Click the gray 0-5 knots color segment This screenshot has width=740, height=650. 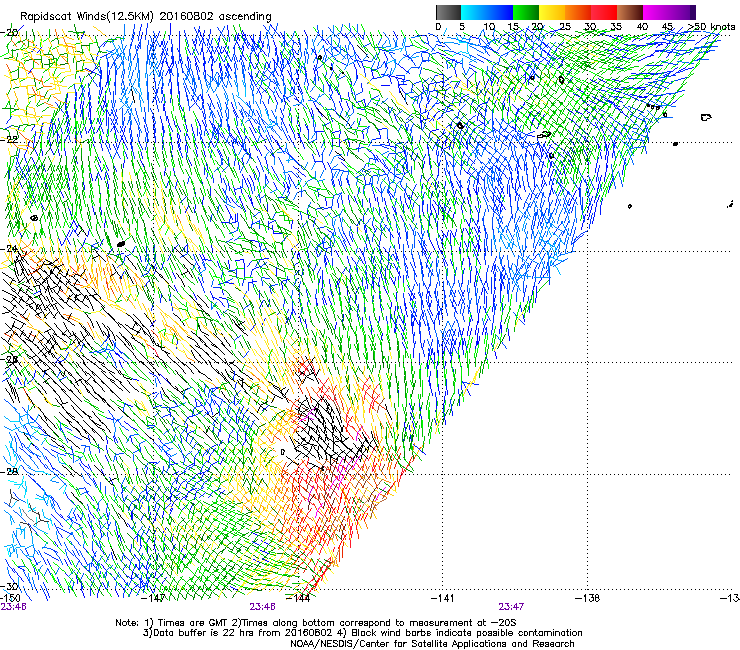point(448,12)
